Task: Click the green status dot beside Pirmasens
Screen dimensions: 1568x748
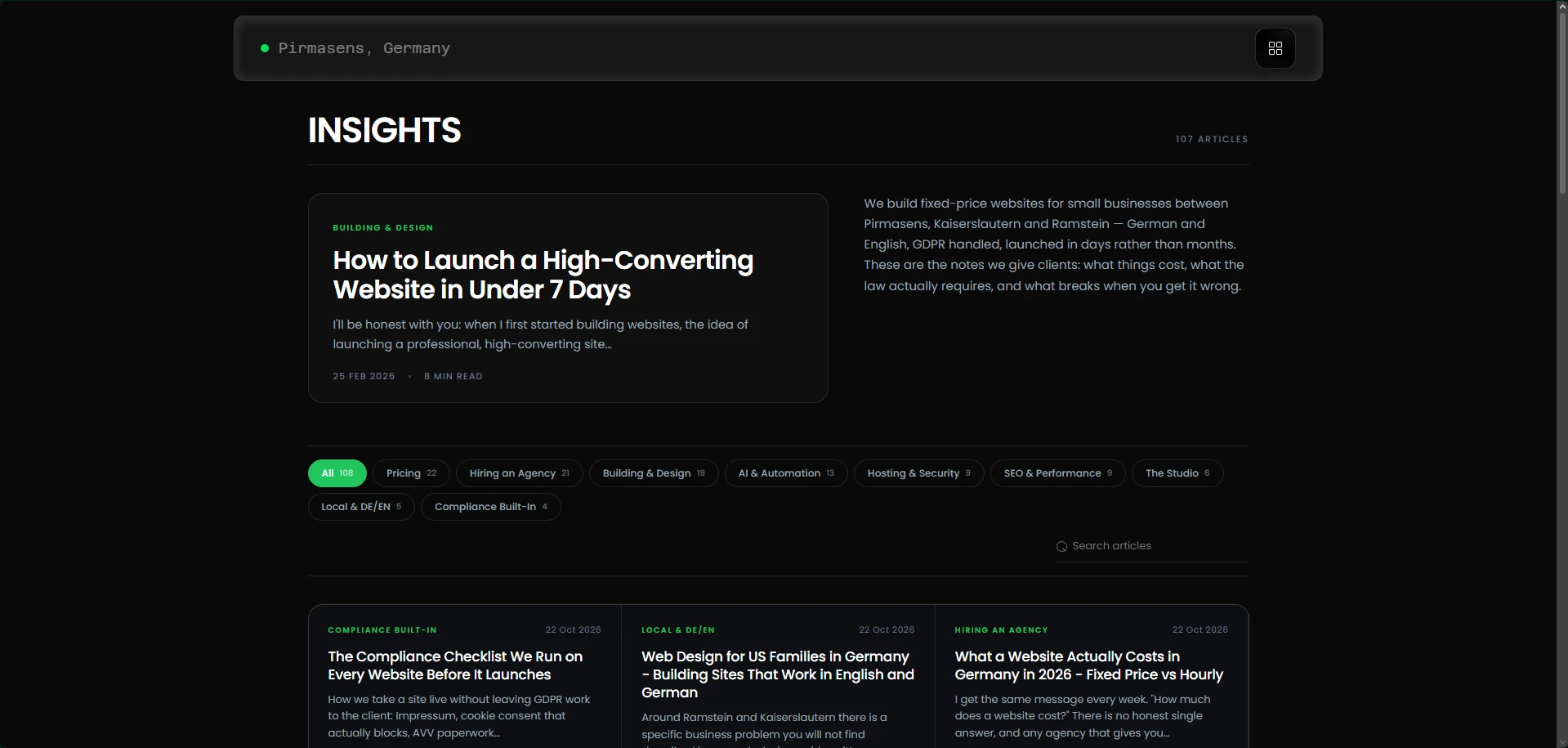Action: (x=265, y=48)
